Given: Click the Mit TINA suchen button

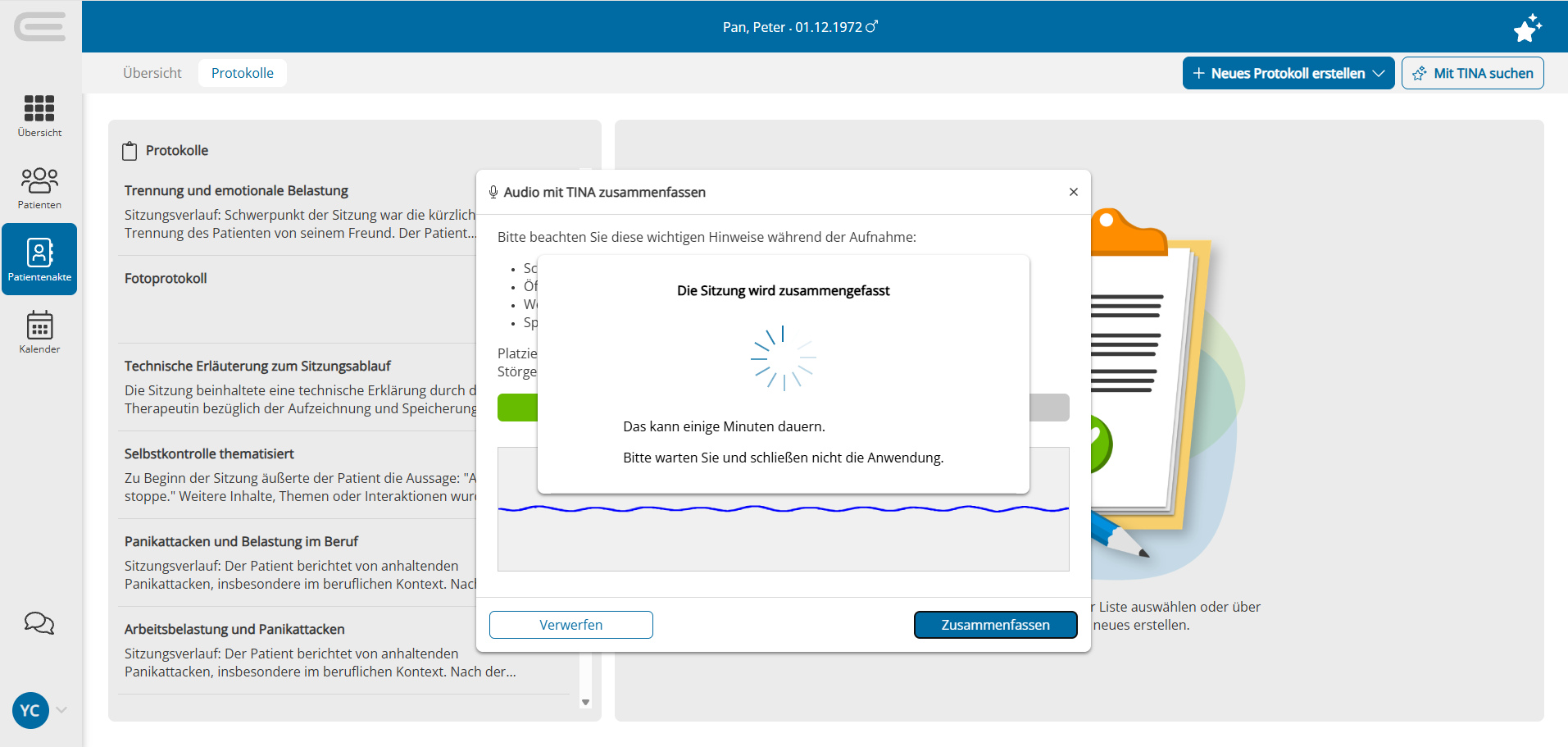Looking at the screenshot, I should pyautogui.click(x=1472, y=73).
